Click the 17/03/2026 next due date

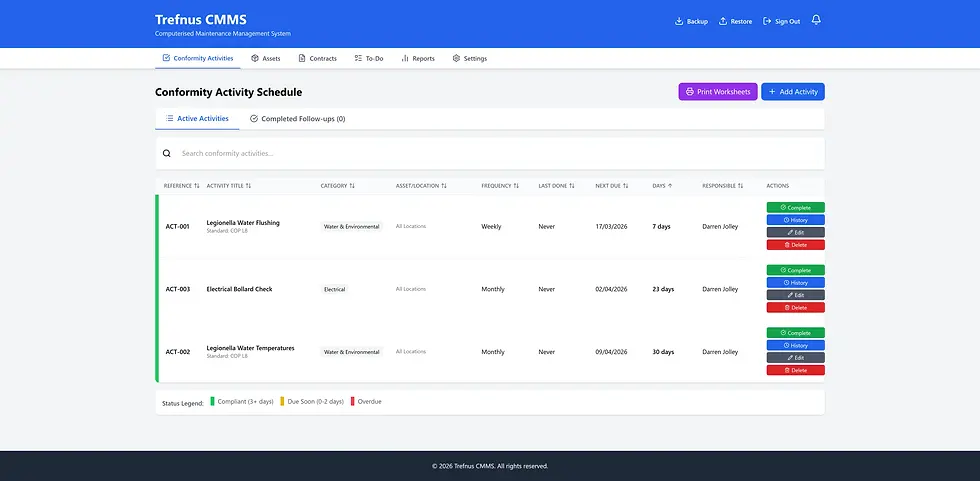(x=611, y=226)
